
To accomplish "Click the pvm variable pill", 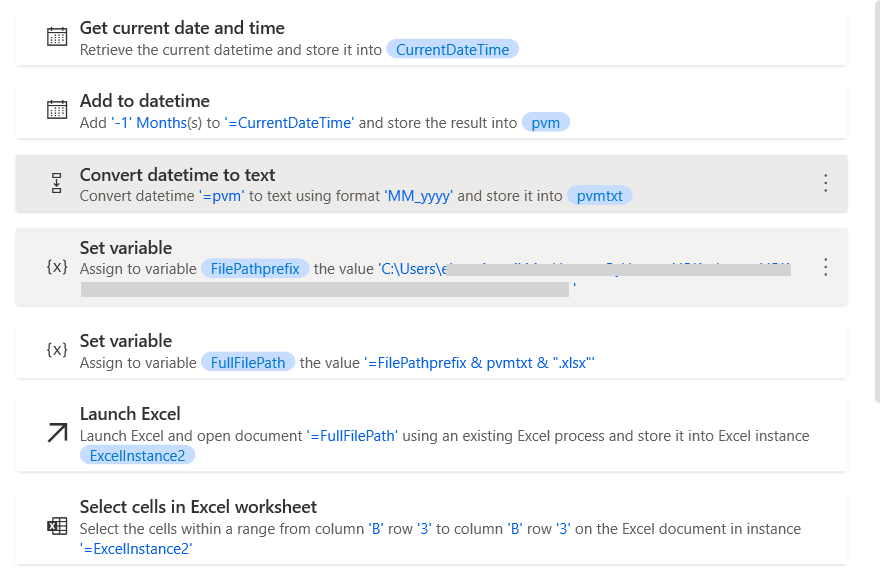I will click(545, 123).
